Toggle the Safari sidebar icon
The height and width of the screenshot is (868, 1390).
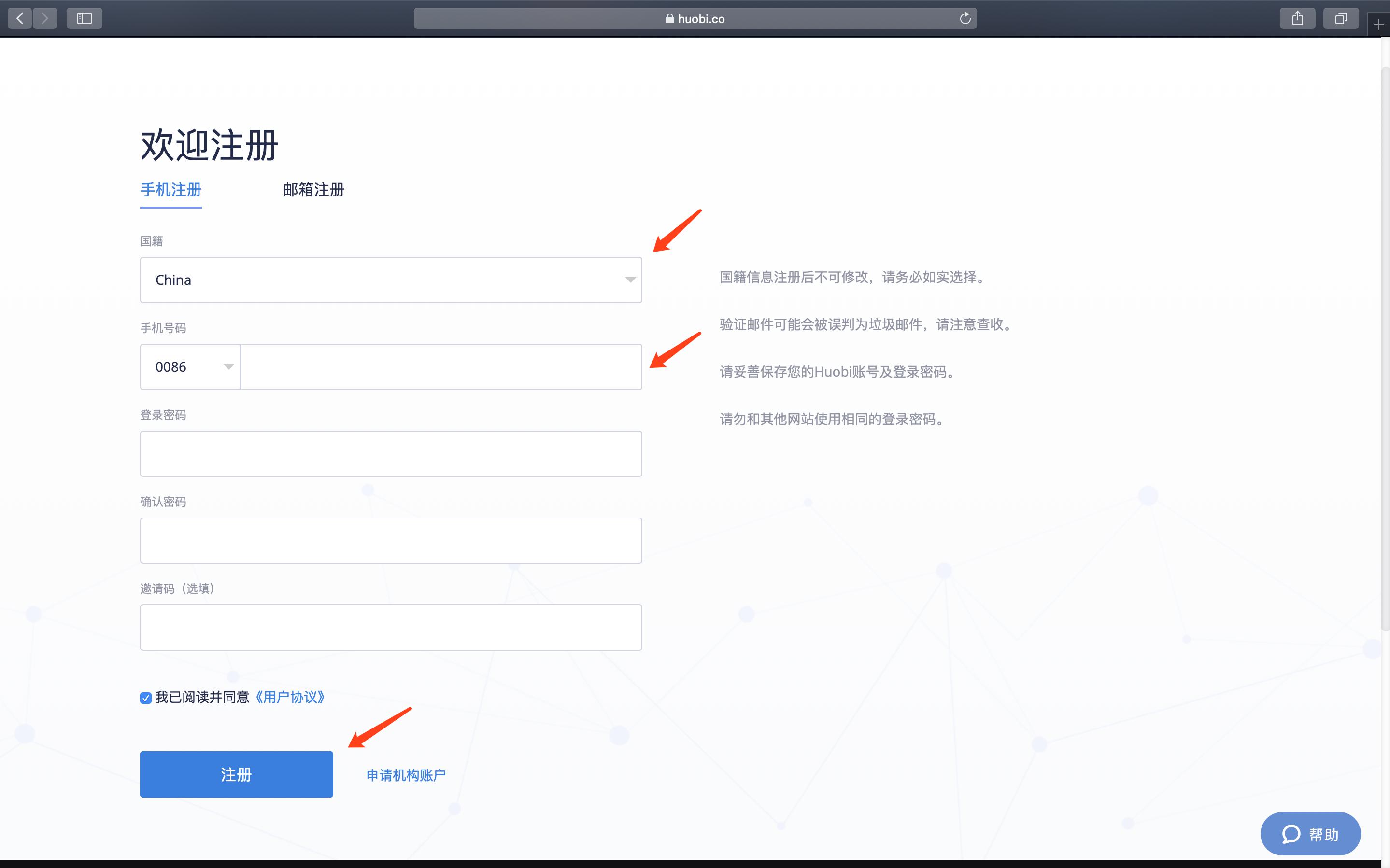click(85, 18)
